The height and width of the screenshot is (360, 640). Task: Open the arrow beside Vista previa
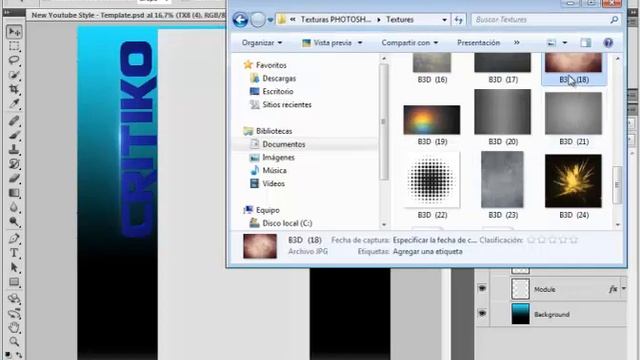point(360,43)
